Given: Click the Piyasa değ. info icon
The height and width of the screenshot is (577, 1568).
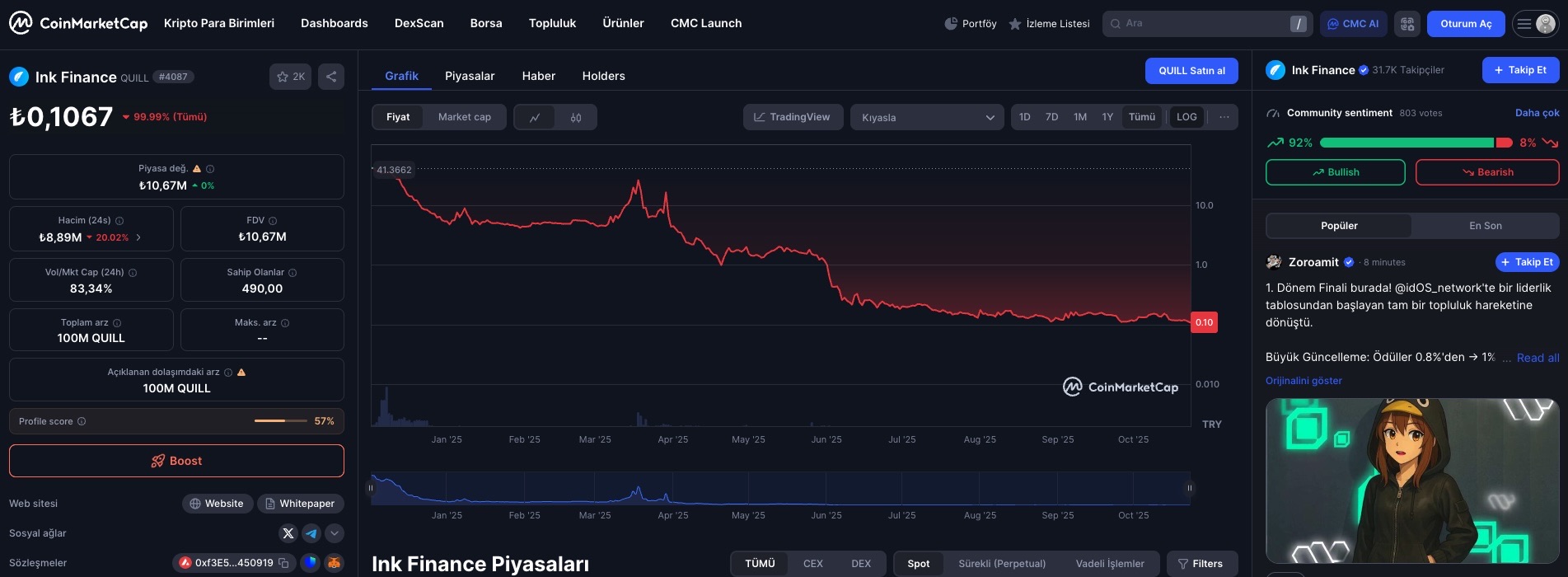Looking at the screenshot, I should (210, 169).
